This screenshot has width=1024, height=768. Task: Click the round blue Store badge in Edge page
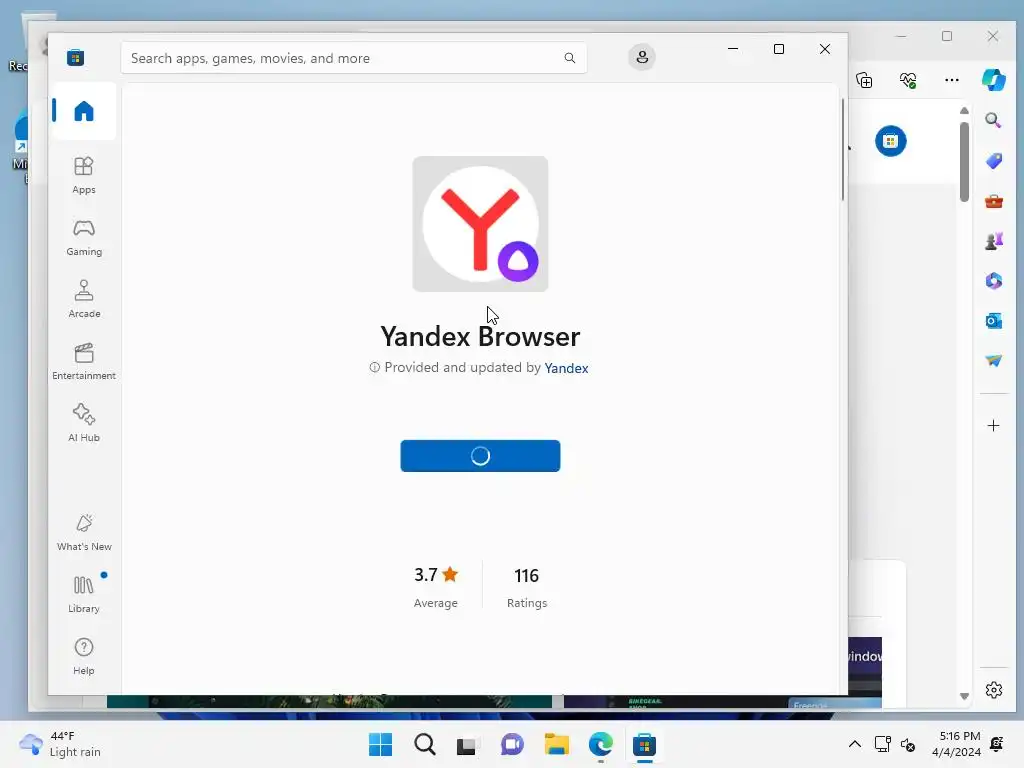(x=891, y=141)
